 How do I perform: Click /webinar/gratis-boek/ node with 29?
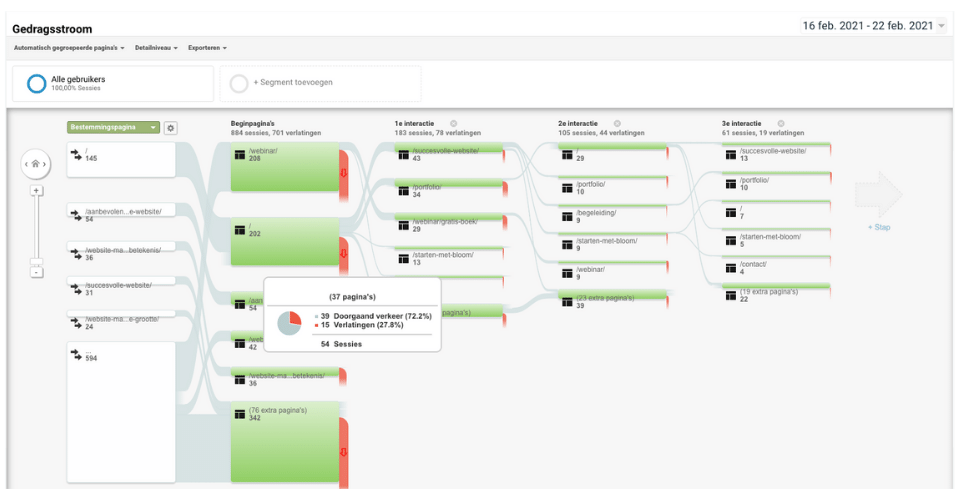[x=449, y=218]
